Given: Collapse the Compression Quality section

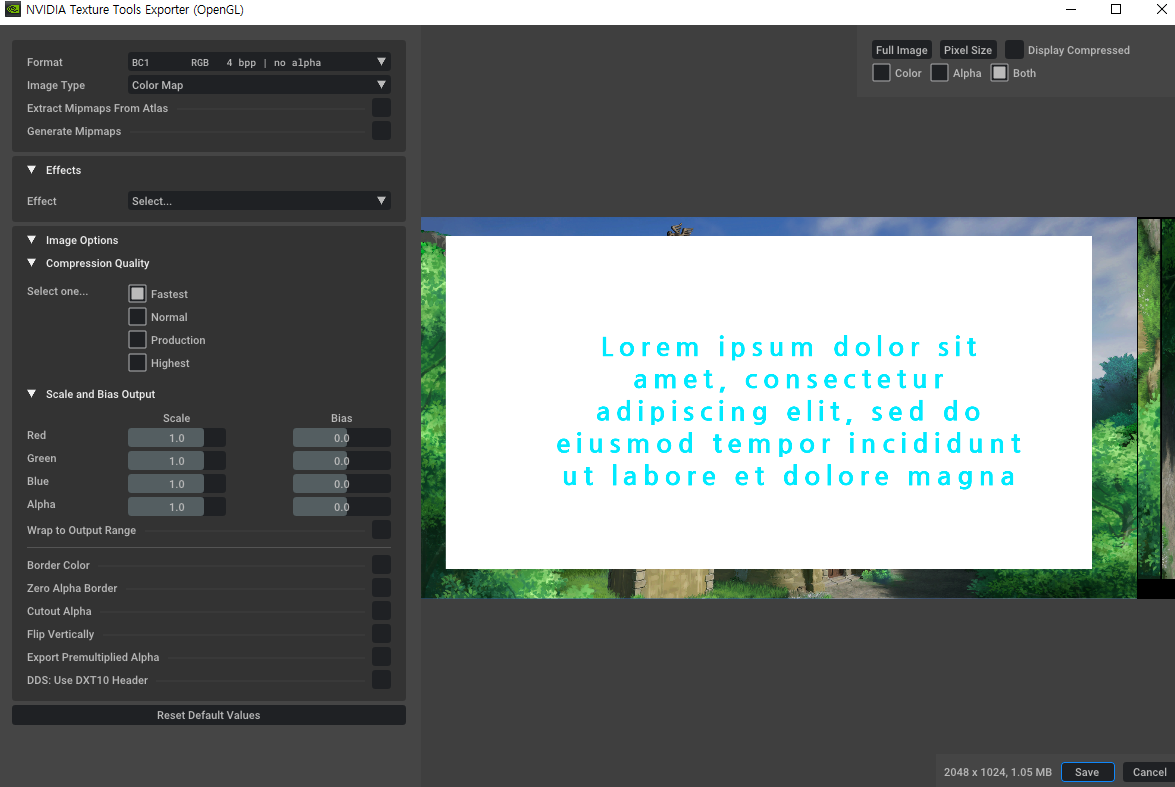Looking at the screenshot, I should click(31, 263).
